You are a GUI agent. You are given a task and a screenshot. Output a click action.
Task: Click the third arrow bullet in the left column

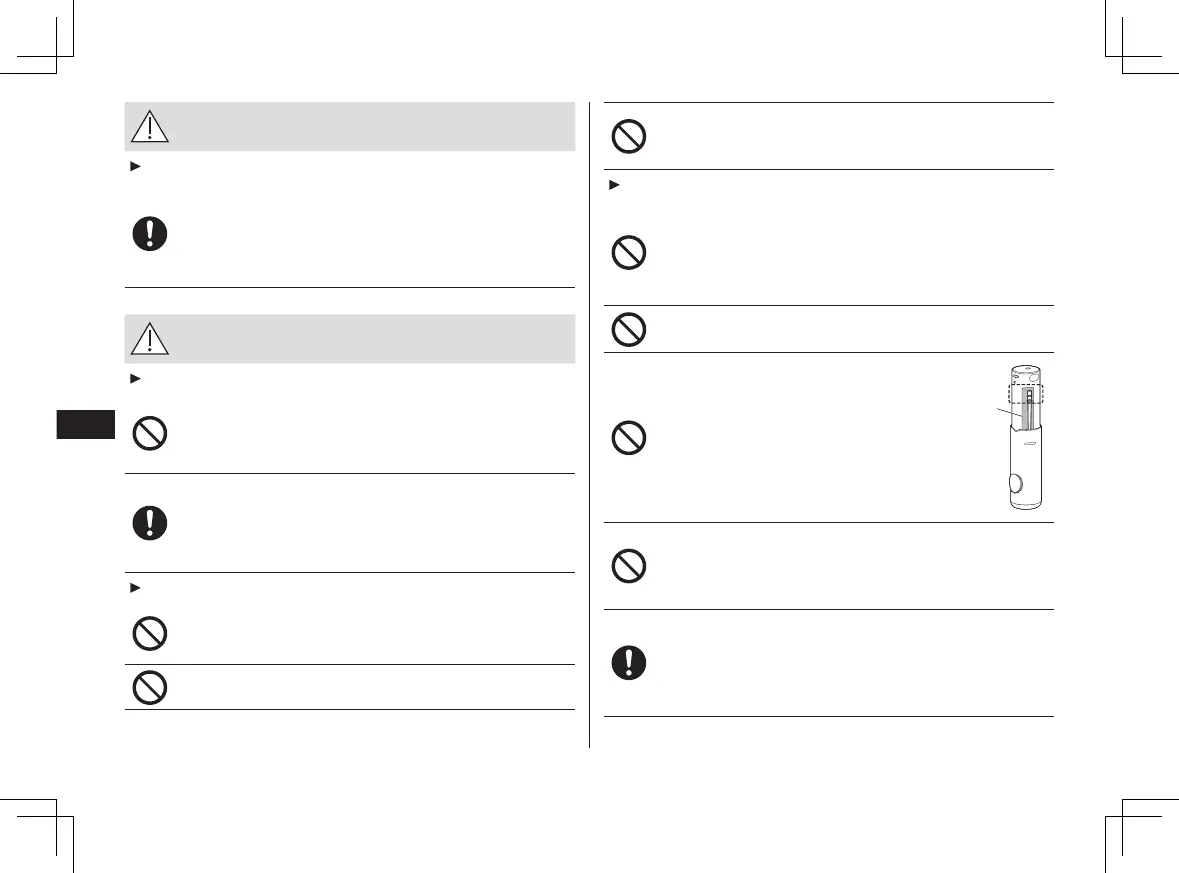click(131, 586)
